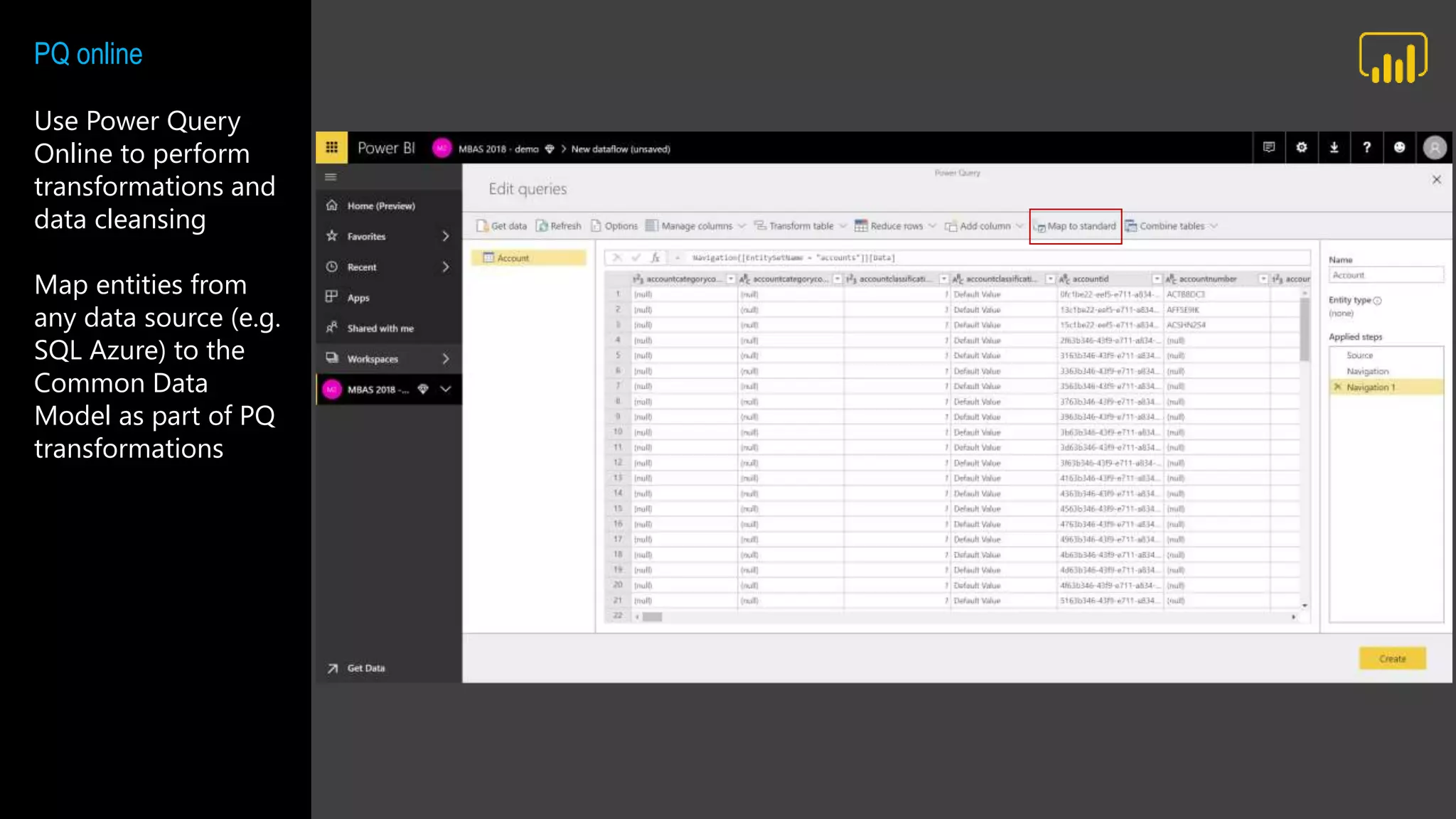Expand the Favorites chevron
1456x819 pixels.
pyautogui.click(x=446, y=236)
